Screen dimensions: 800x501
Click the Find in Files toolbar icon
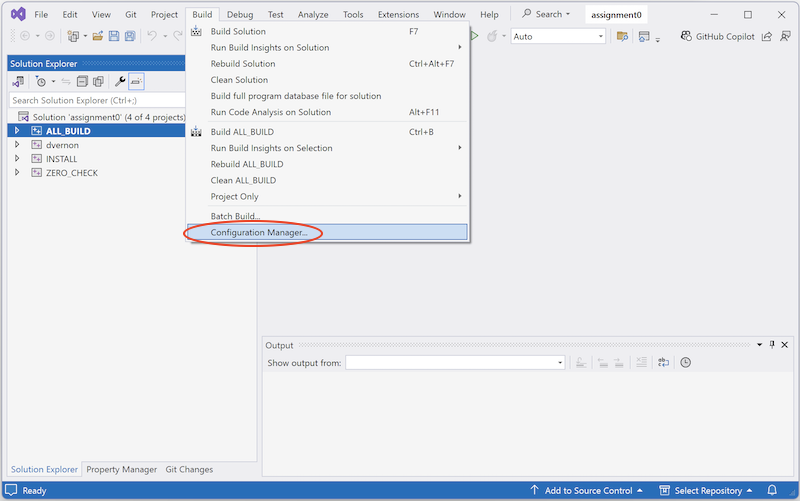622,36
